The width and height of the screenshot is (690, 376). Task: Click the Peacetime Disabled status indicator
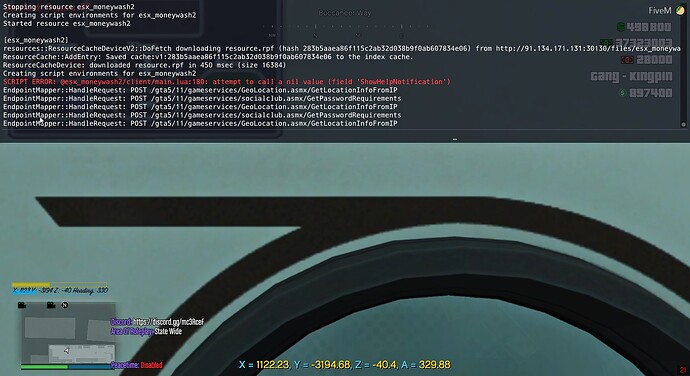click(136, 365)
